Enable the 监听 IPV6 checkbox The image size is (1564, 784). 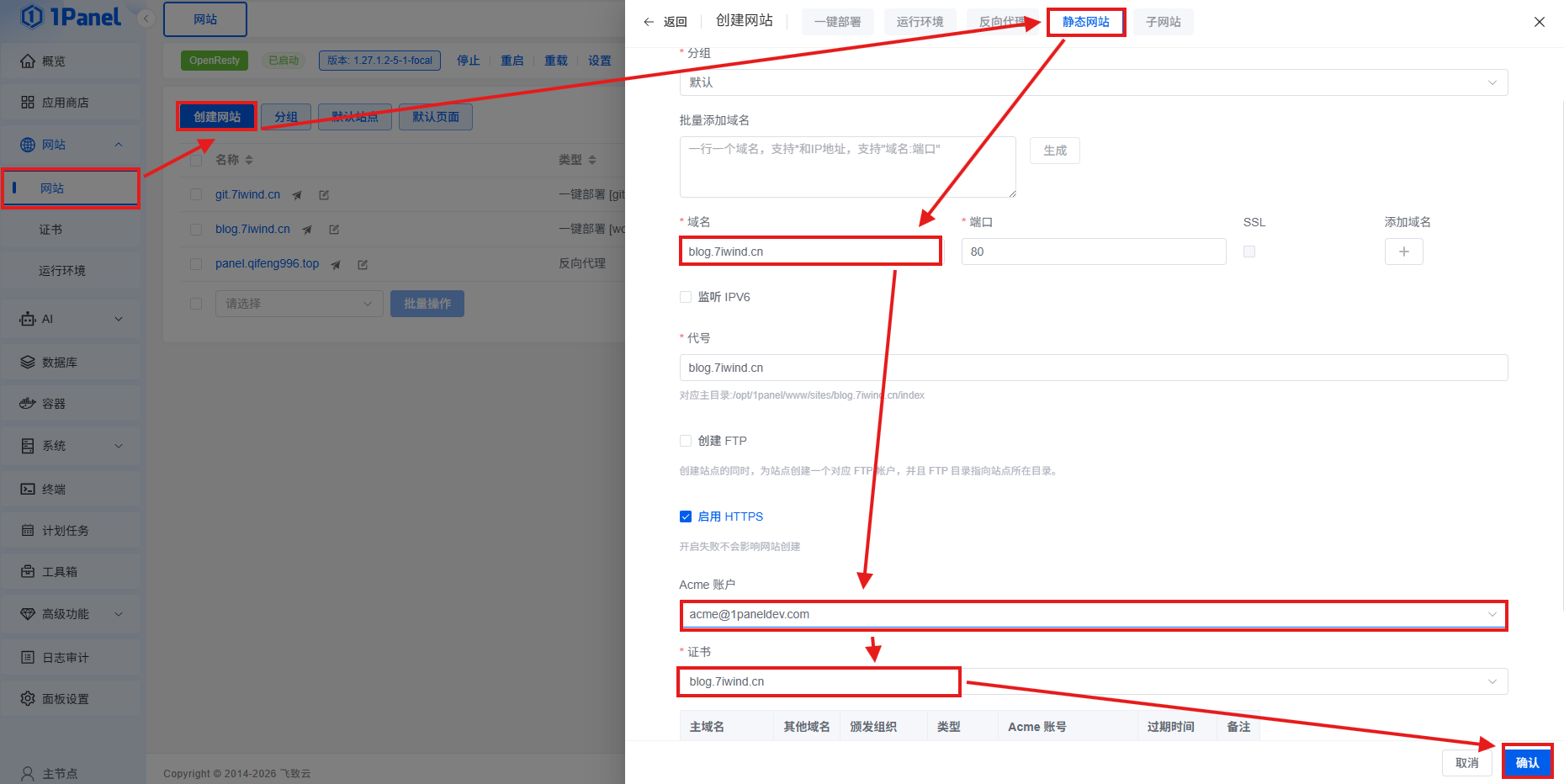click(x=686, y=297)
